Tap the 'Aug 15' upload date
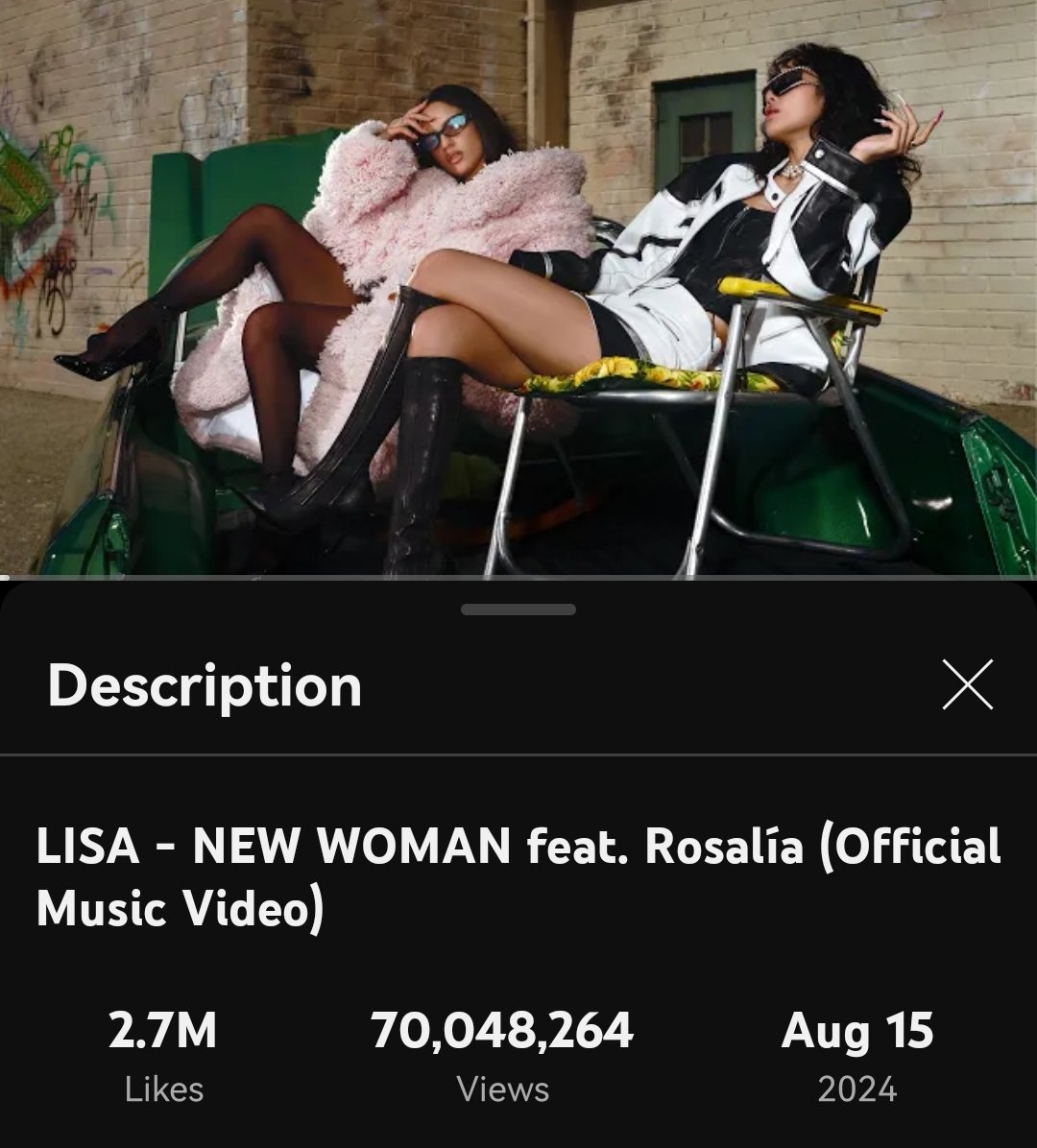 coord(856,1032)
